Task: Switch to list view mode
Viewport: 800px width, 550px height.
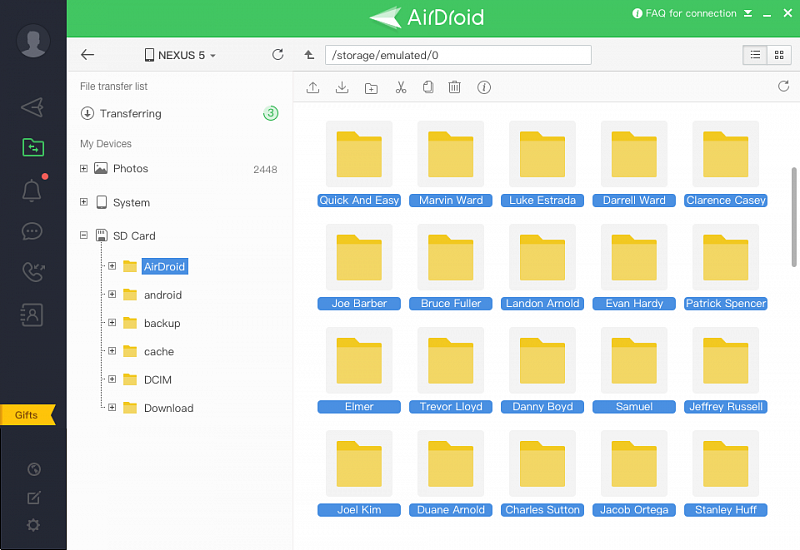Action: tap(755, 55)
